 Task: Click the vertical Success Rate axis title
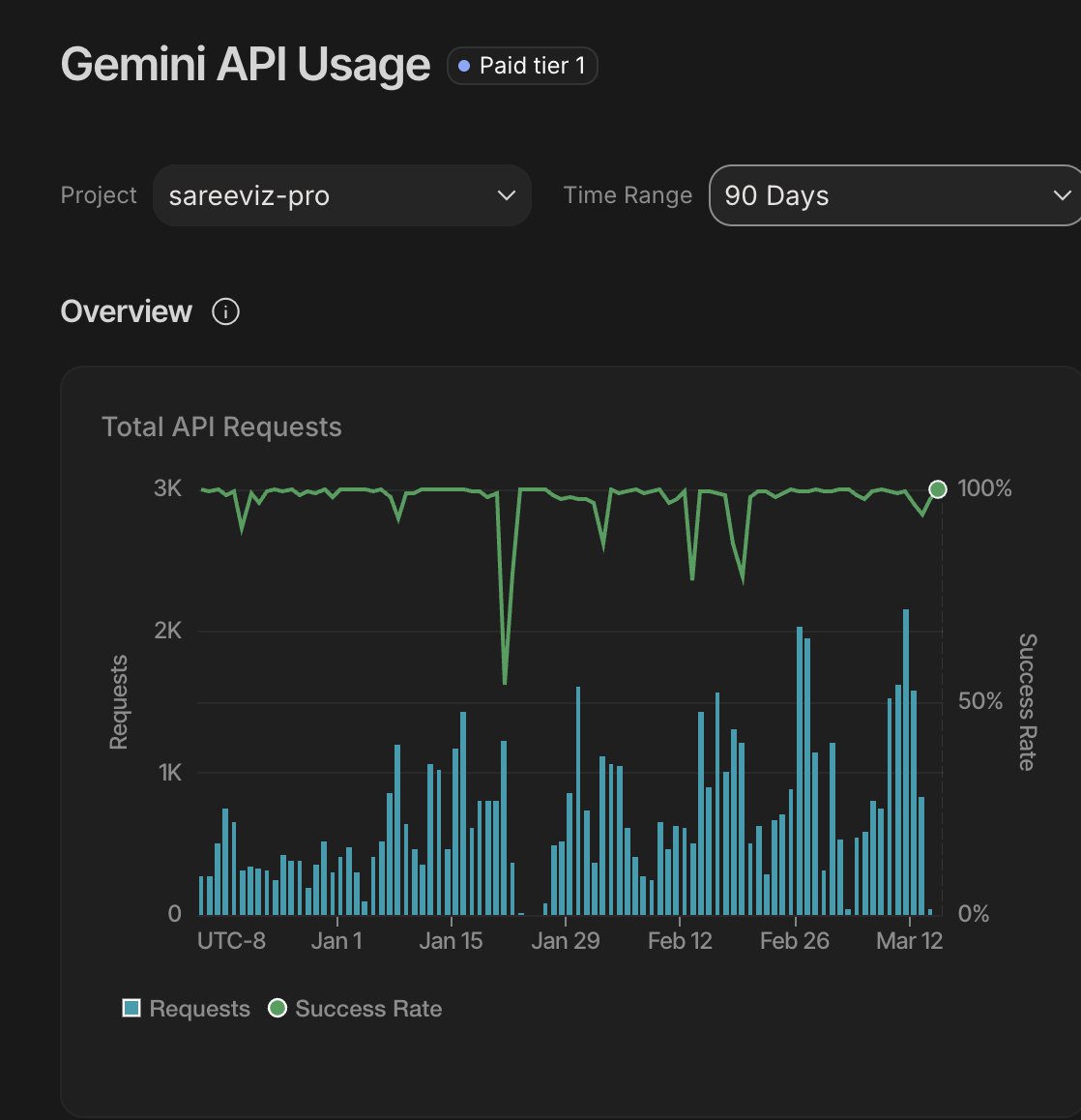[x=1027, y=702]
